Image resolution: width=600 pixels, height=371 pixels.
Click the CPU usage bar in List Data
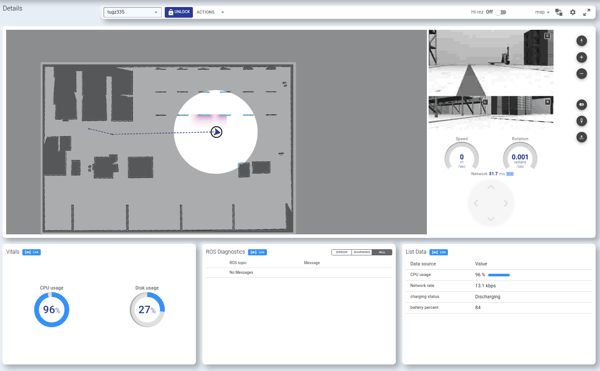[x=499, y=275]
